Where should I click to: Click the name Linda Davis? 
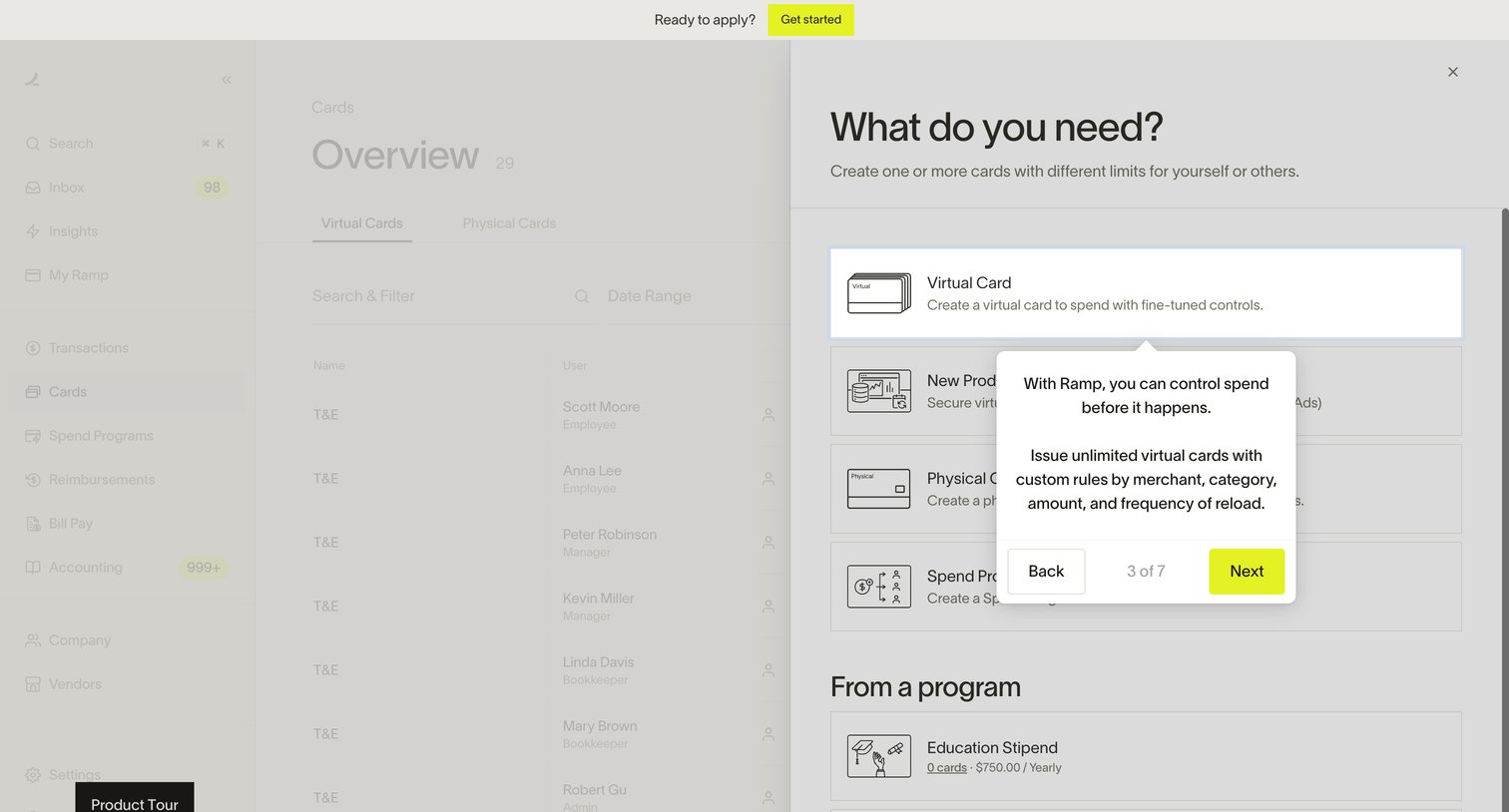pyautogui.click(x=599, y=662)
